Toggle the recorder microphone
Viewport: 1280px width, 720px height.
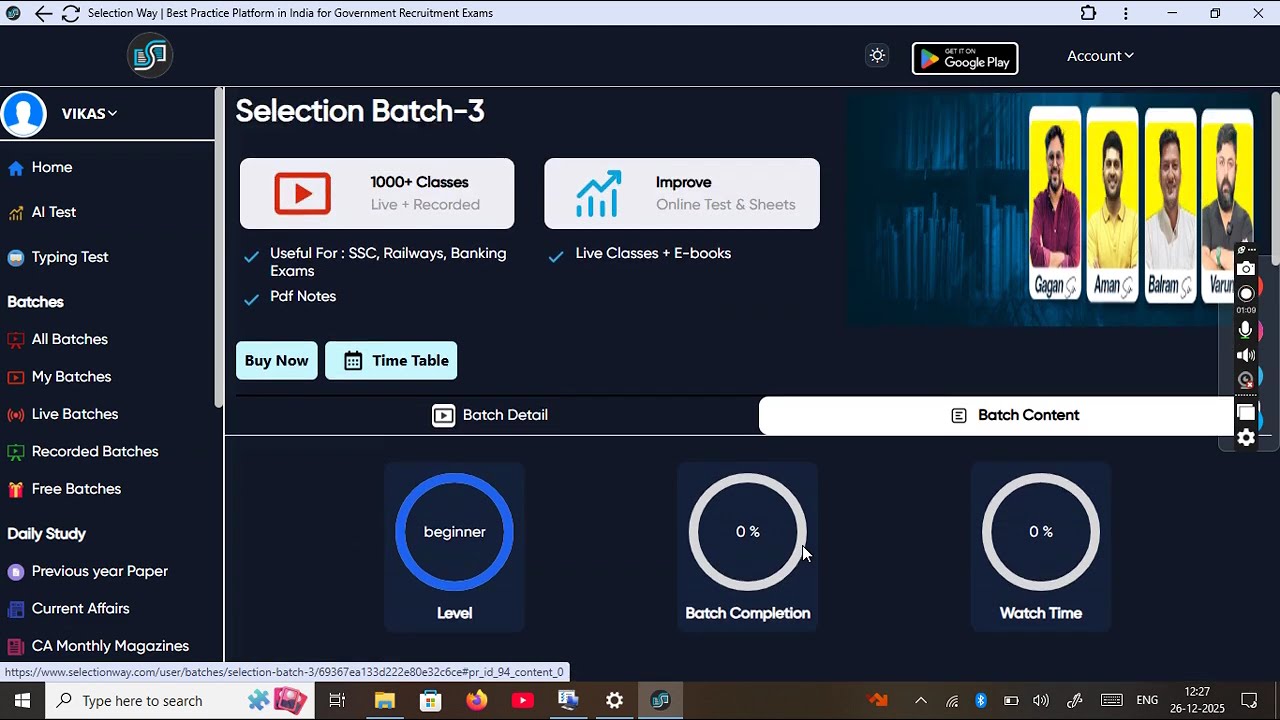[1246, 330]
